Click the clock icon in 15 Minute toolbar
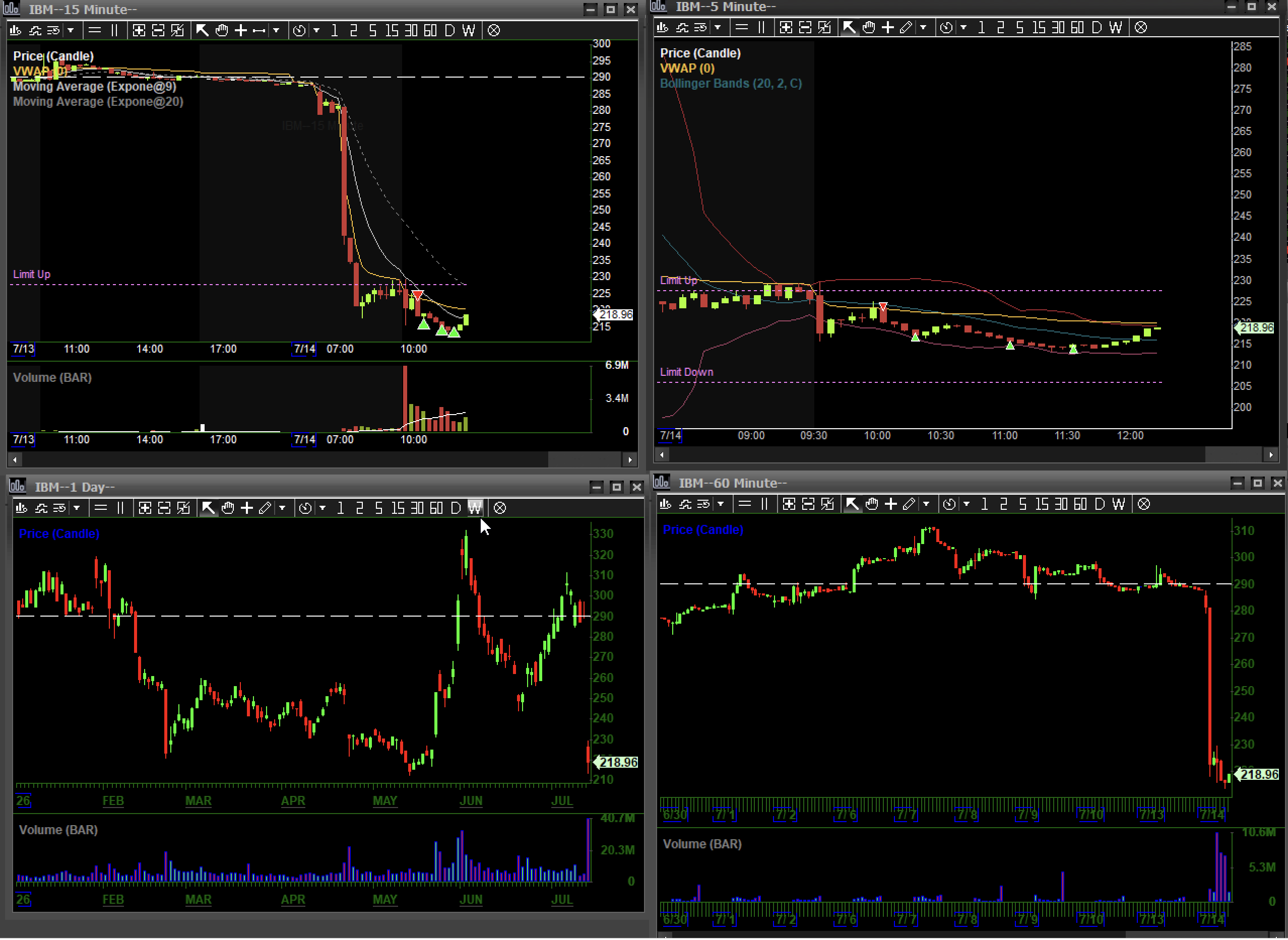Screen dimensions: 1288x940 click(x=299, y=30)
